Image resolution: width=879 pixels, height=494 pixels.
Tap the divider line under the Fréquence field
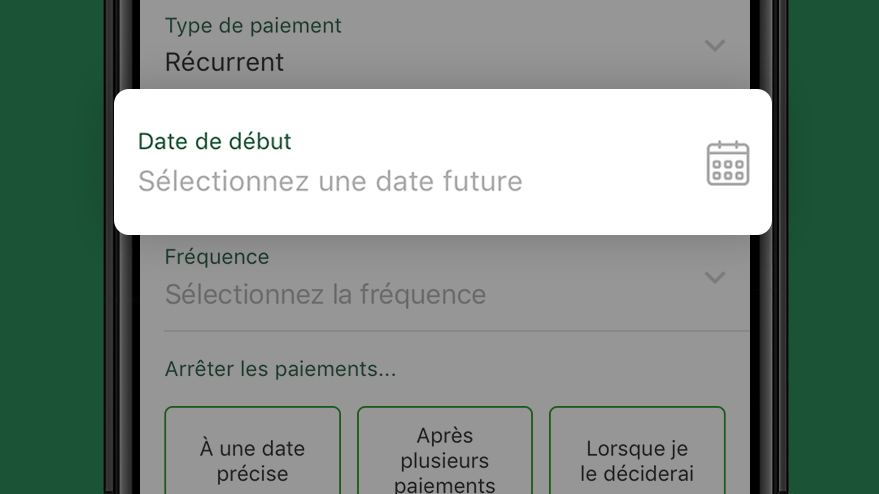(457, 331)
